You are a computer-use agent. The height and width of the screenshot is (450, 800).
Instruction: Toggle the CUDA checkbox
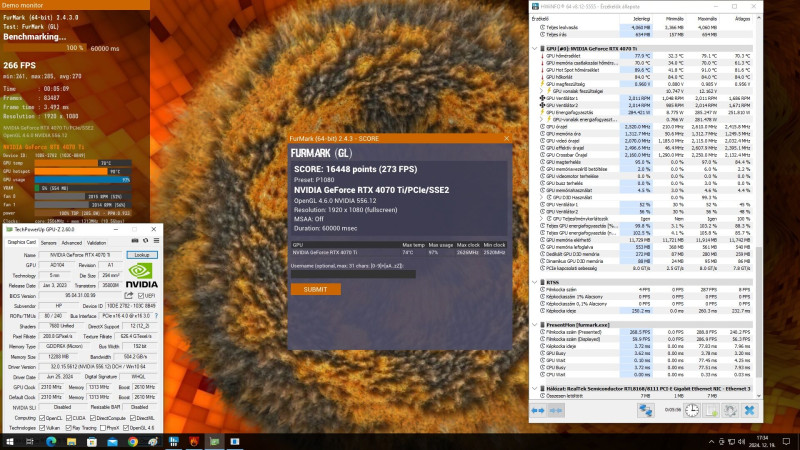pos(68,418)
